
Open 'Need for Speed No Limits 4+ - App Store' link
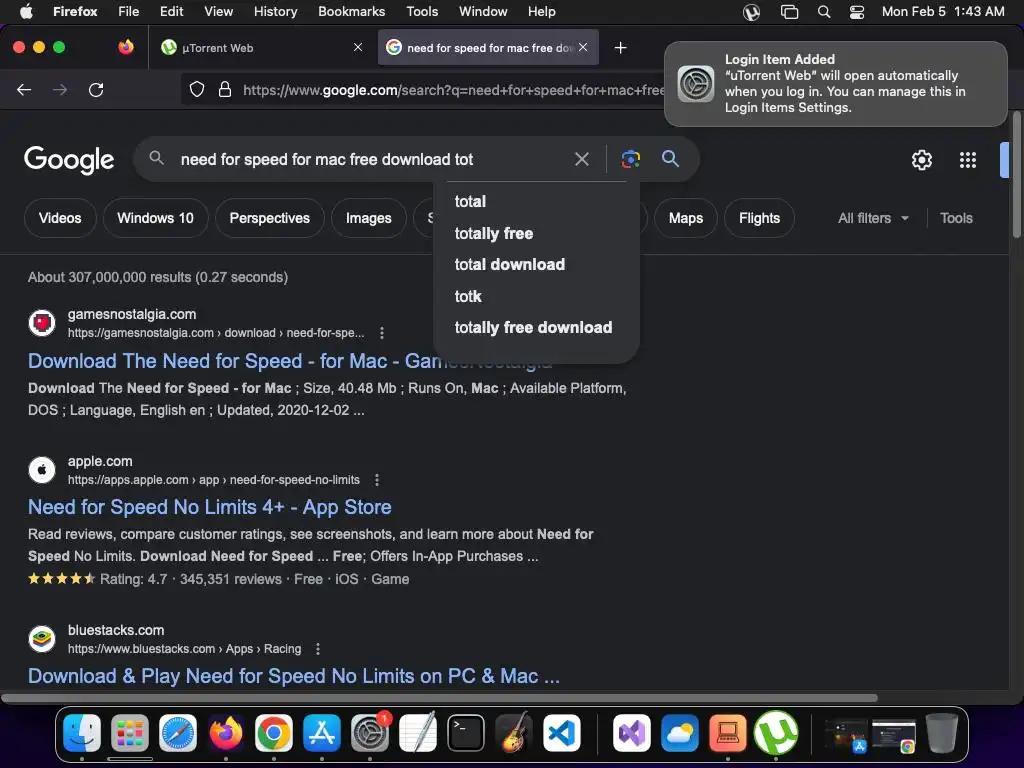[210, 507]
